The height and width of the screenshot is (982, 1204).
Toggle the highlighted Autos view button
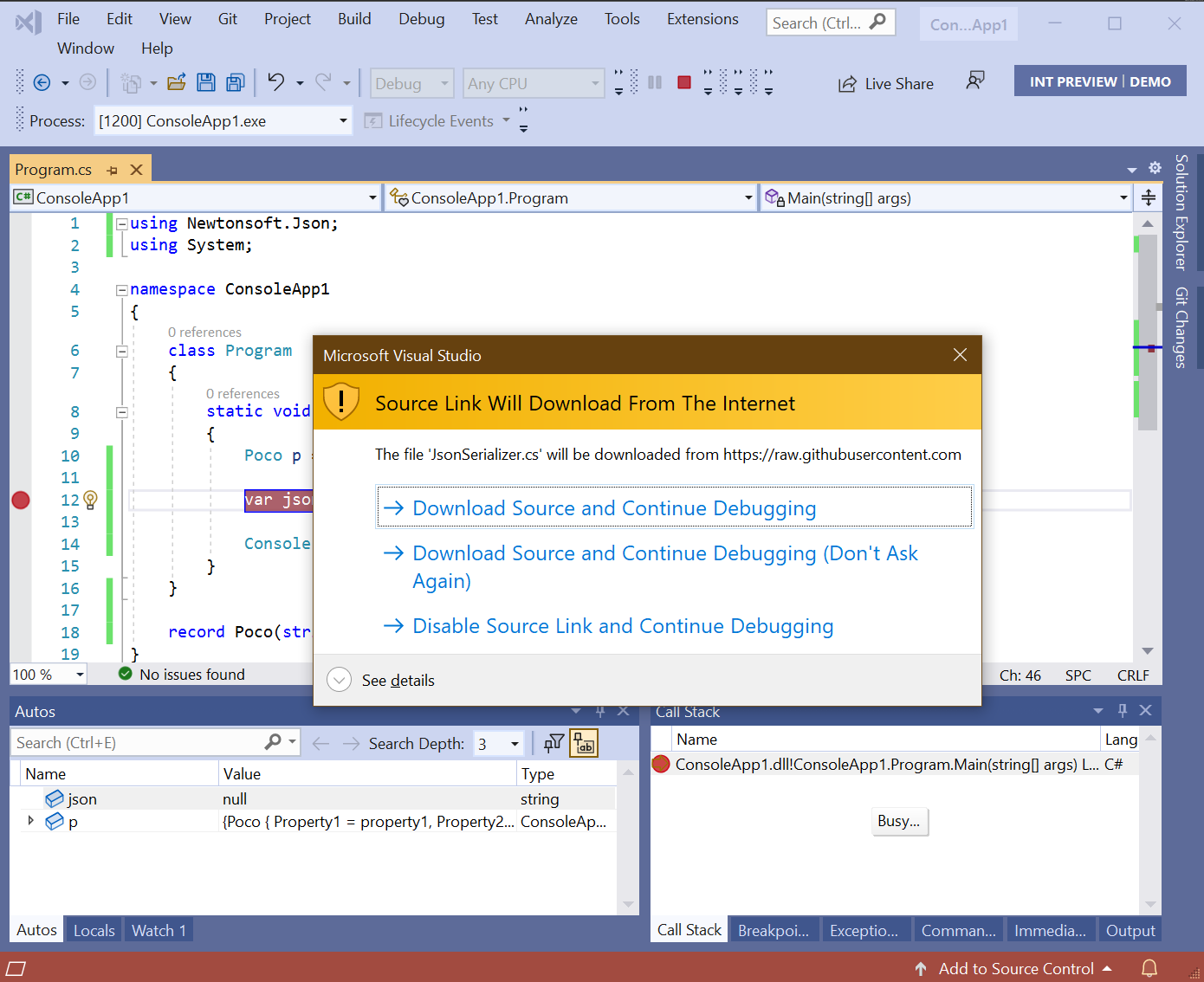coord(585,743)
